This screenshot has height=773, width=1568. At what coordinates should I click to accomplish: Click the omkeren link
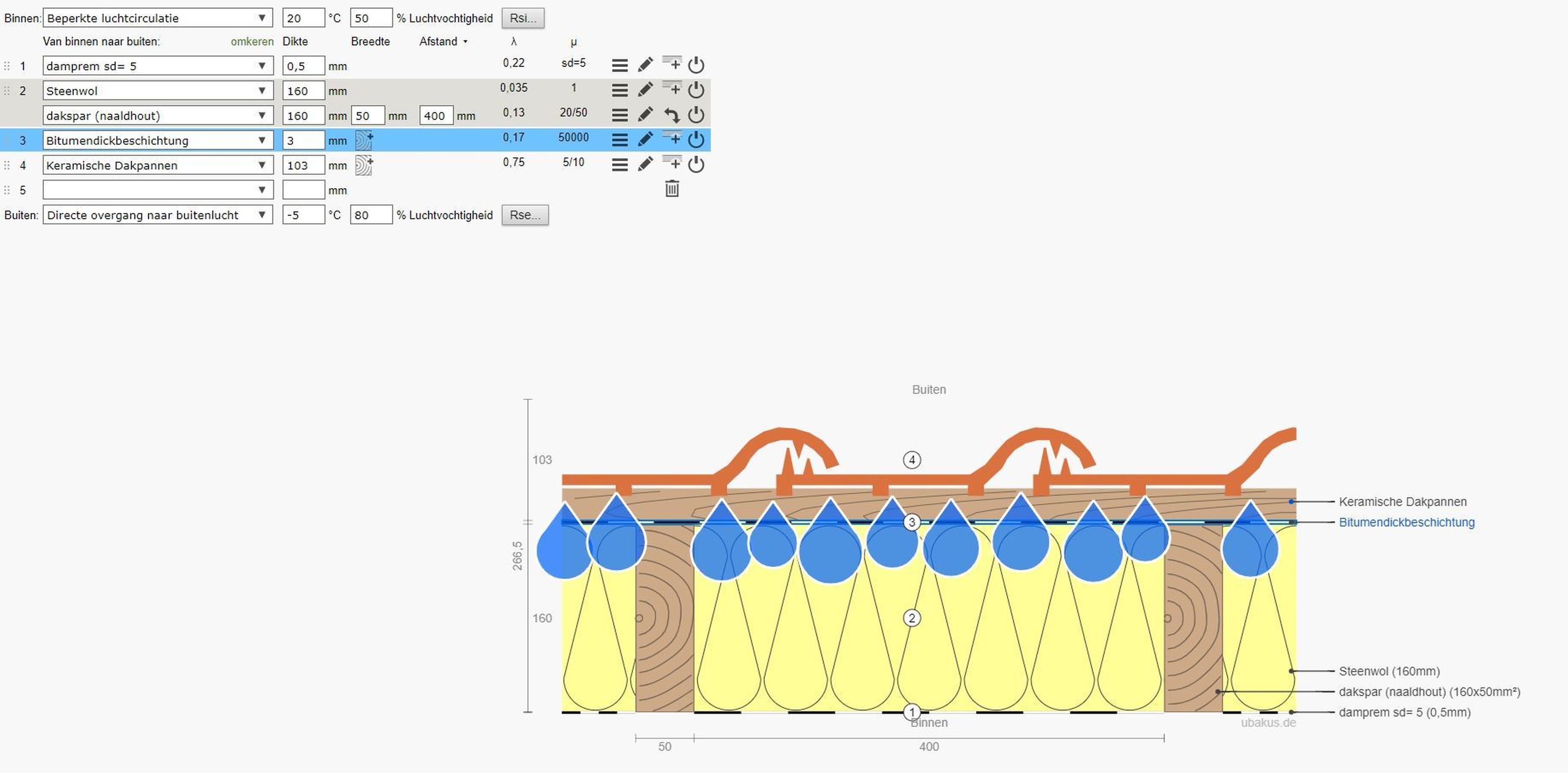pyautogui.click(x=252, y=41)
